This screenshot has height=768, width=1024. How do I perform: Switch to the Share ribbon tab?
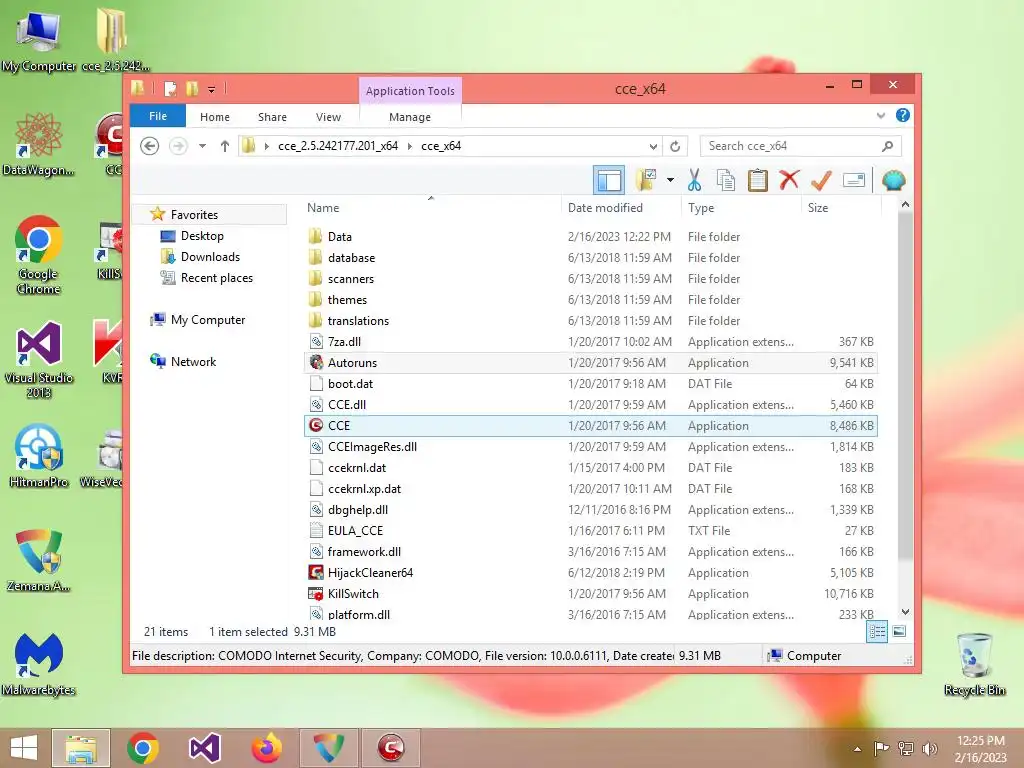point(272,117)
